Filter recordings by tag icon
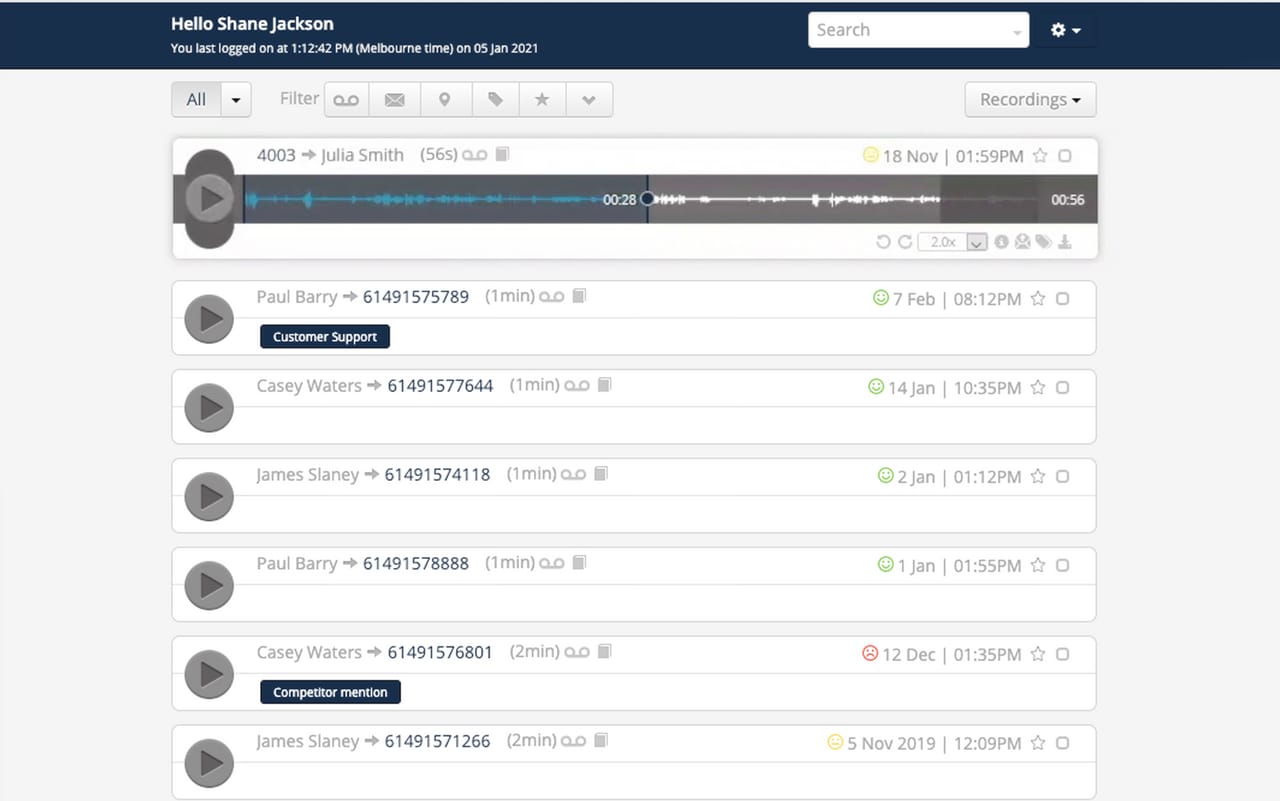The height and width of the screenshot is (801, 1280). pyautogui.click(x=495, y=100)
